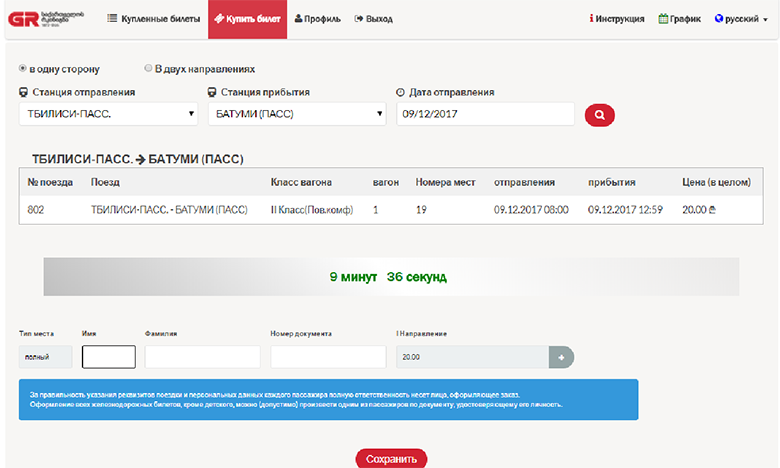Image resolution: width=780 pixels, height=468 pixels.
Task: Click the plus button next to the price
Action: click(x=561, y=357)
